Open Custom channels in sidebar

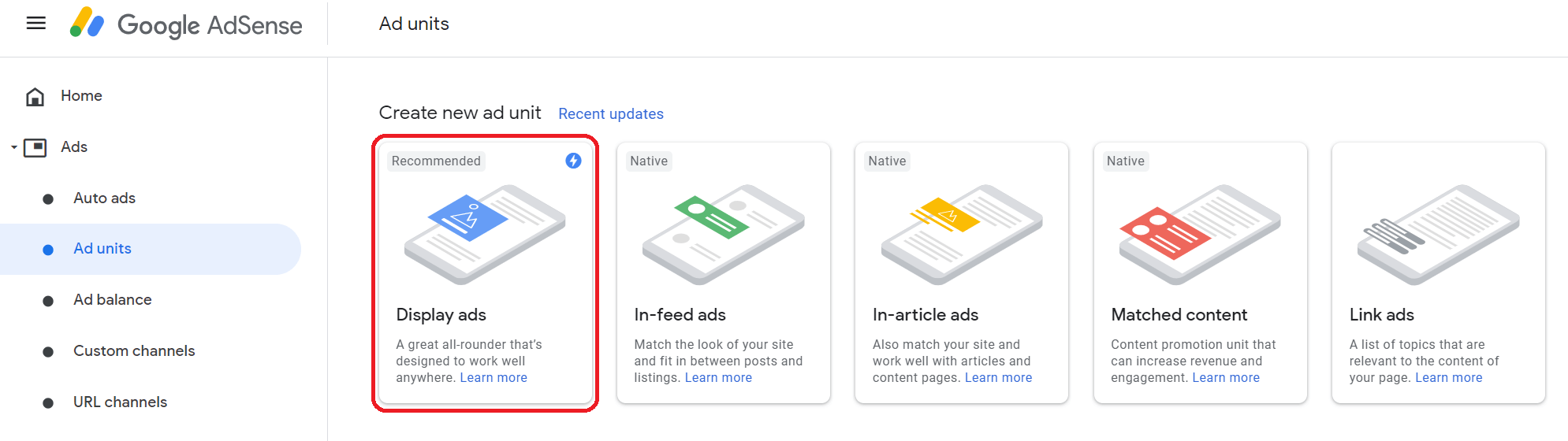tap(134, 351)
